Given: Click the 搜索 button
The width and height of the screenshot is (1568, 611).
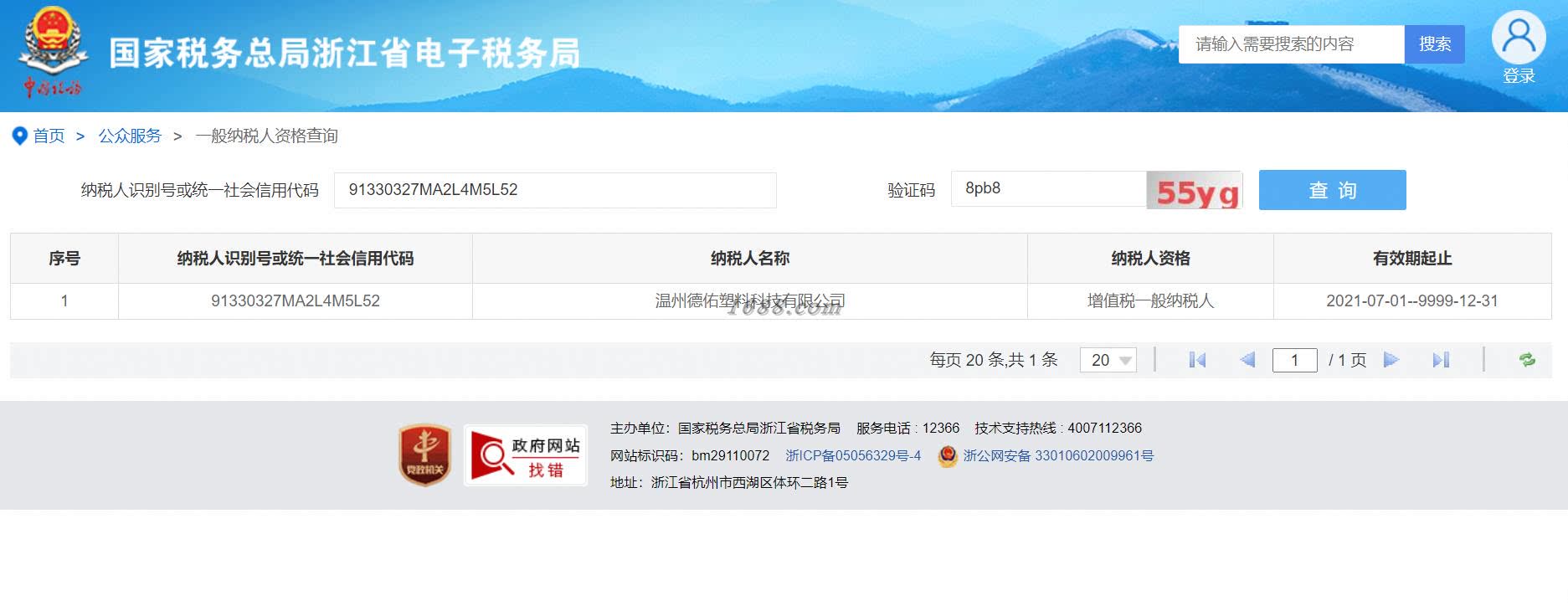Looking at the screenshot, I should click(x=1435, y=44).
